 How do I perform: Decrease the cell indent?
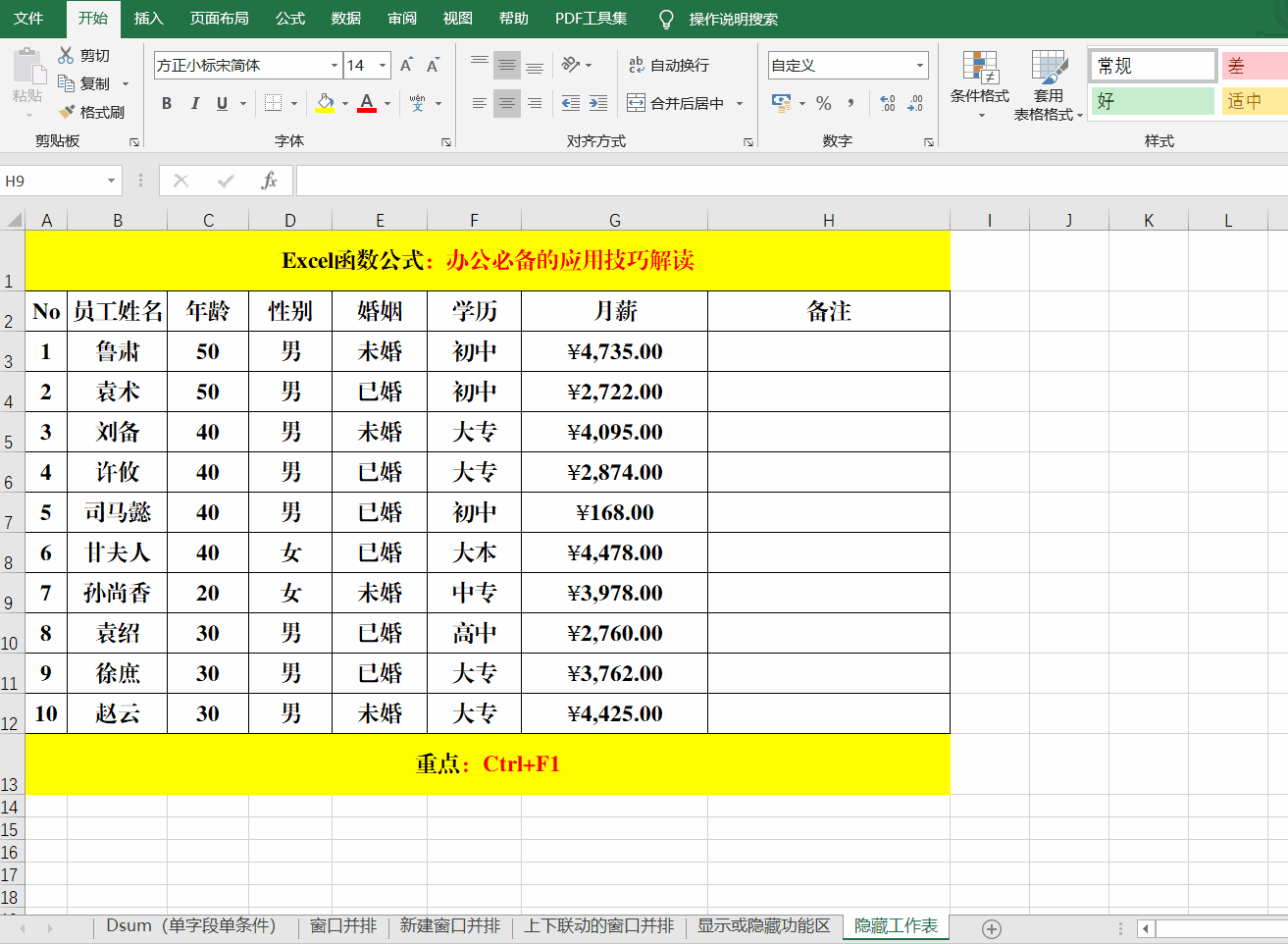point(571,103)
